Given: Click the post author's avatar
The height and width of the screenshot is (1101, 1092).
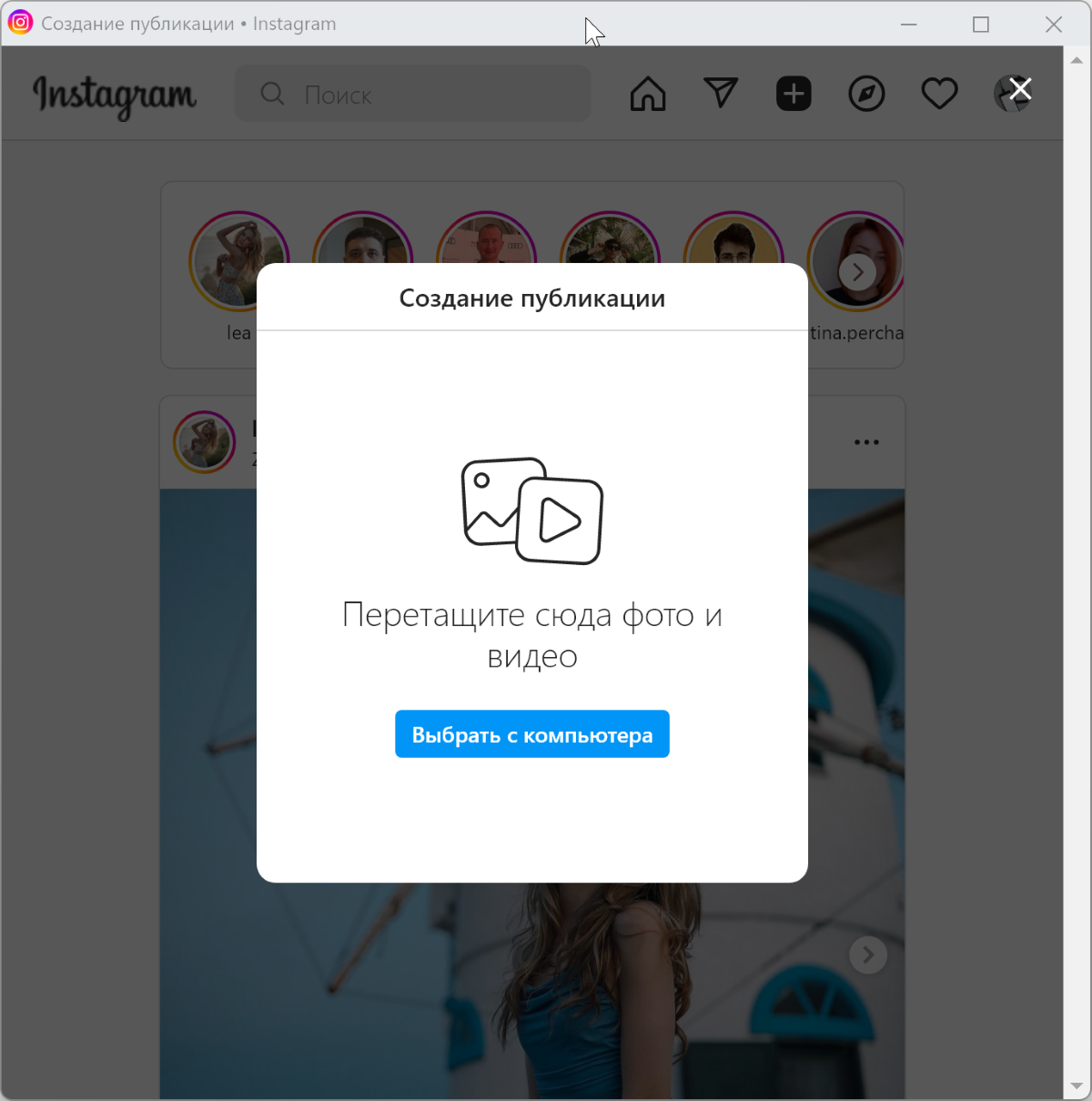Looking at the screenshot, I should (x=205, y=442).
